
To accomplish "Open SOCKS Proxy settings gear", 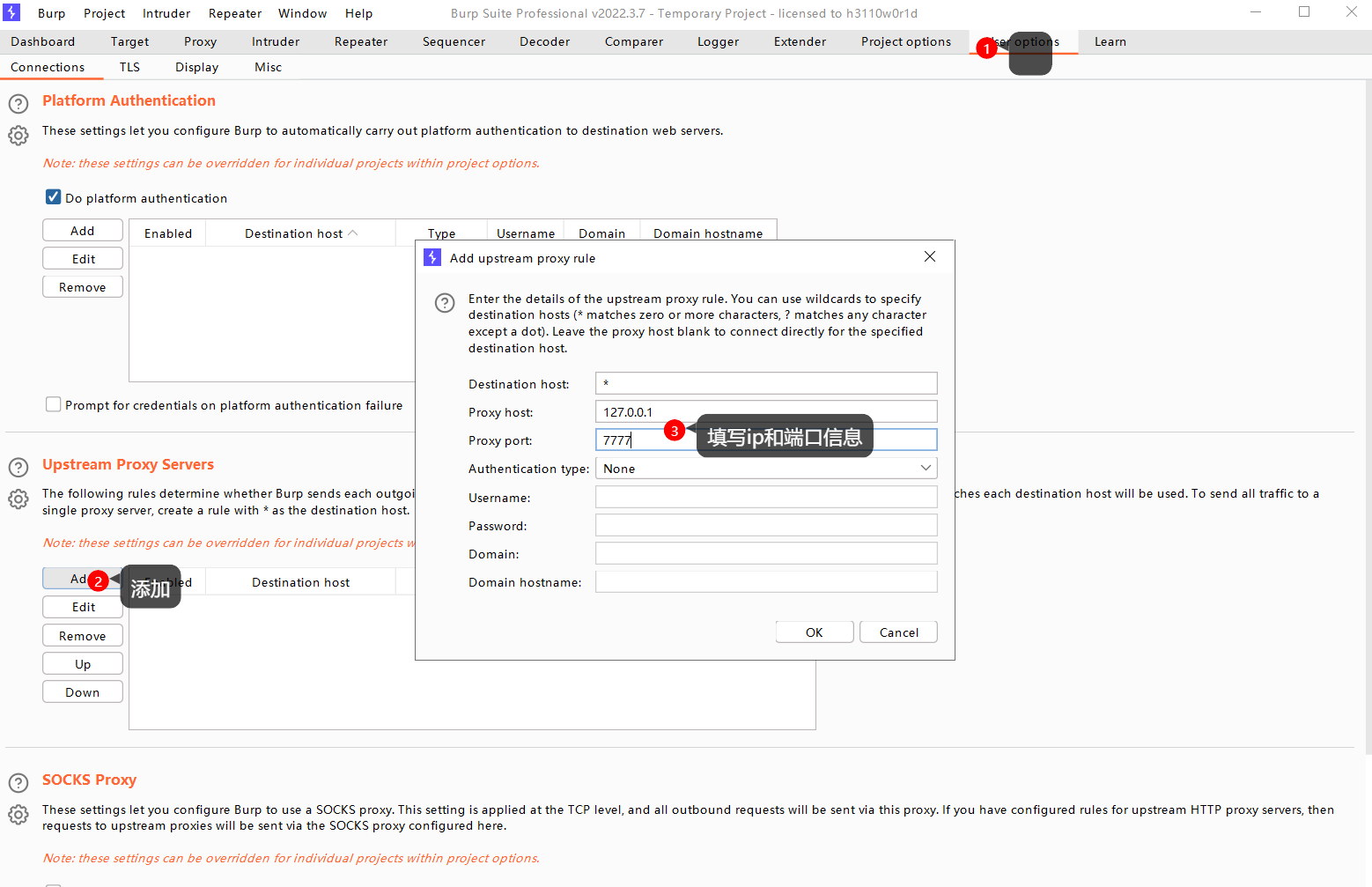I will tap(18, 815).
